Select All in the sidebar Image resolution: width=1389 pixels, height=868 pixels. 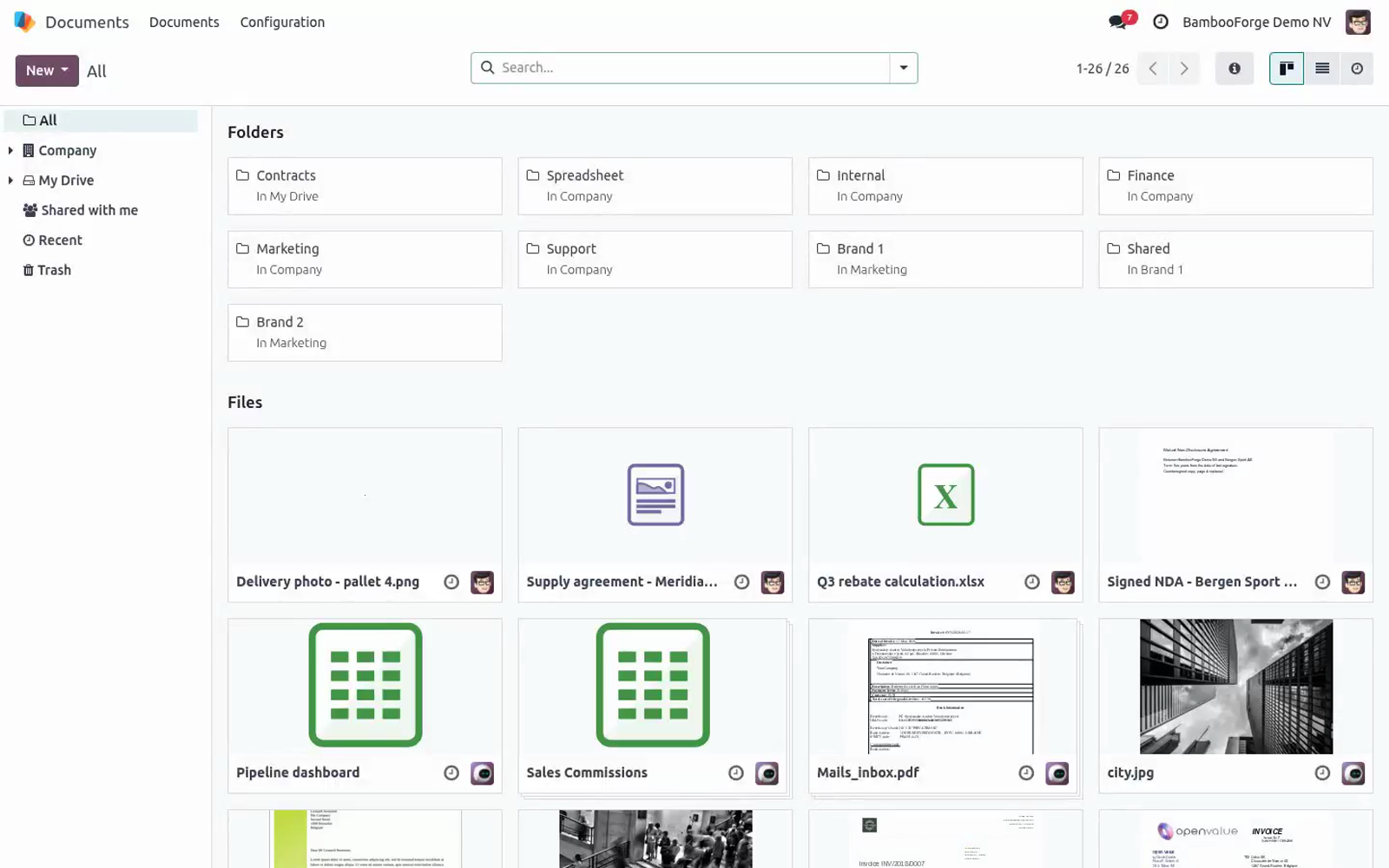tap(101, 121)
